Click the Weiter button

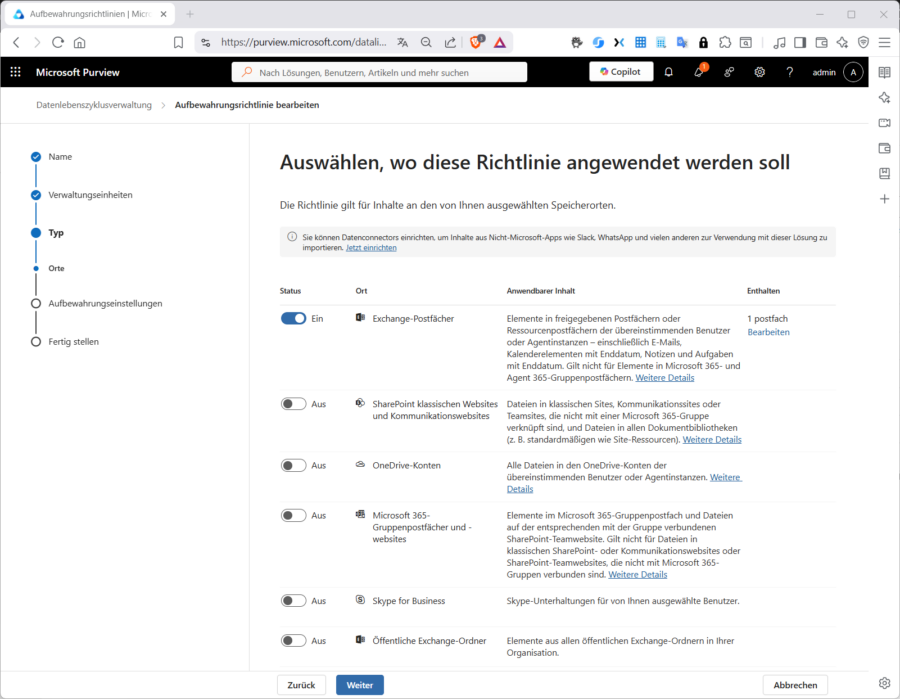359,684
